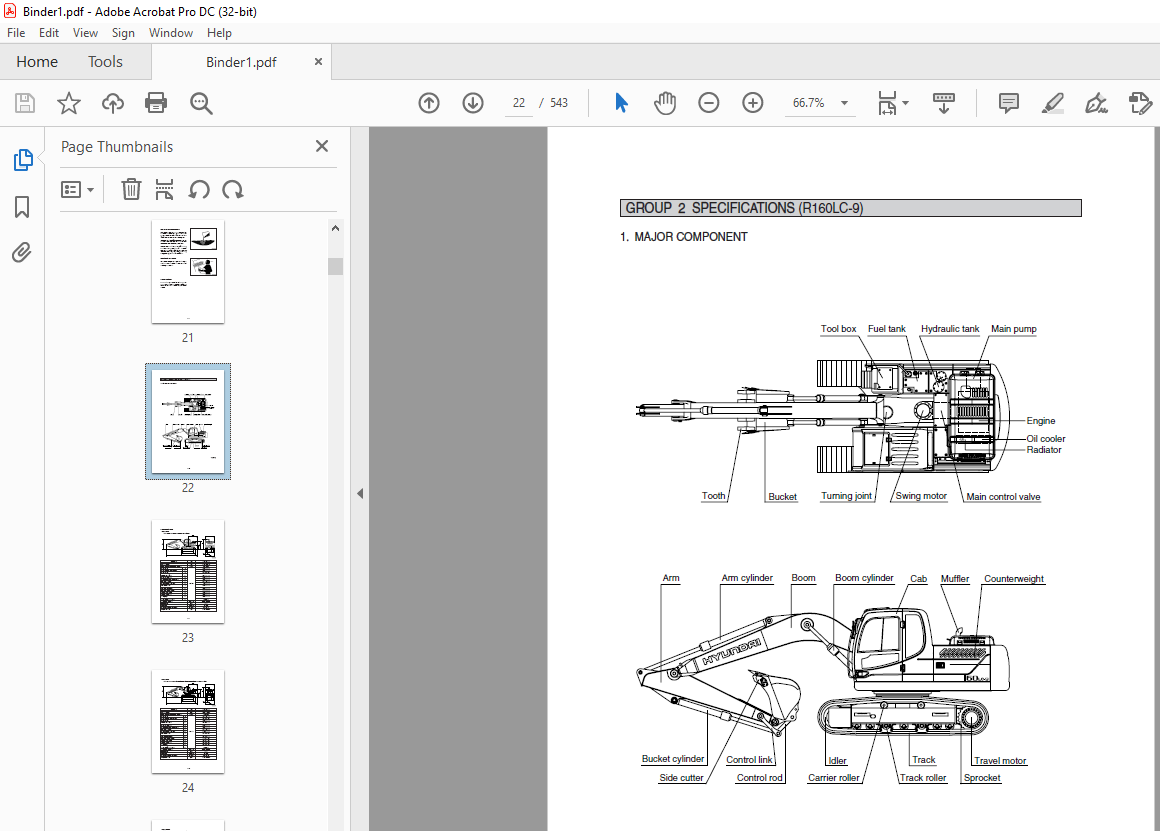
Task: Delete the selected page thumbnail
Action: click(x=131, y=189)
